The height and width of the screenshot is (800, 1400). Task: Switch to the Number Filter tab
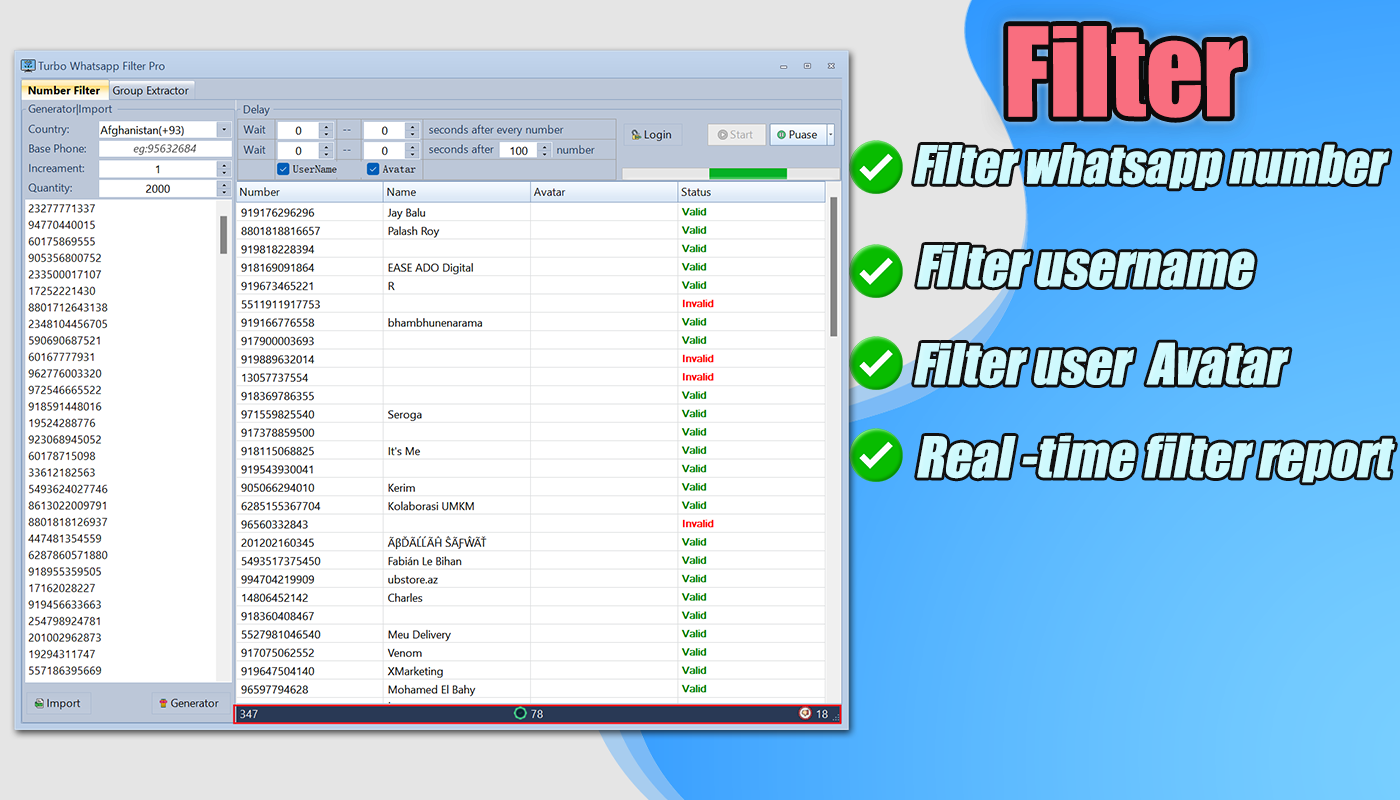click(x=64, y=90)
